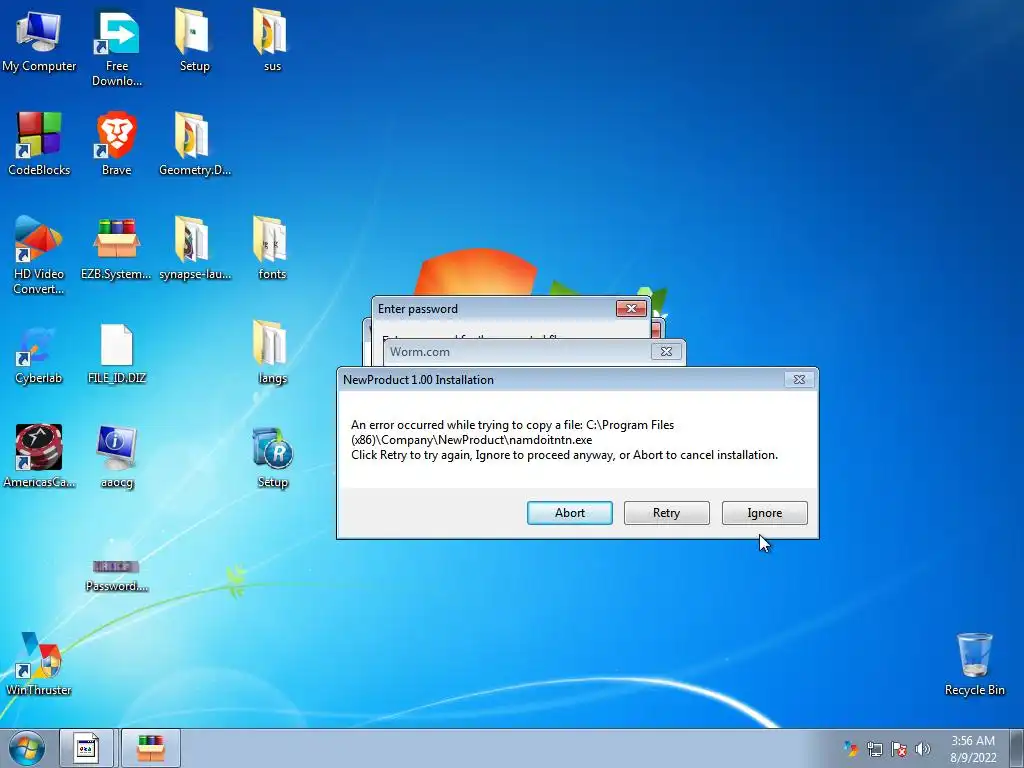
Task: Click the WinRAR taskbar button
Action: click(x=150, y=748)
